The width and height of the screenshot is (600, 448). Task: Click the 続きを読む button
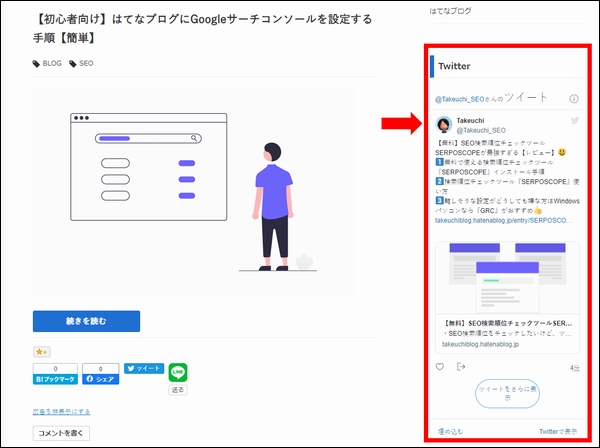(x=86, y=321)
